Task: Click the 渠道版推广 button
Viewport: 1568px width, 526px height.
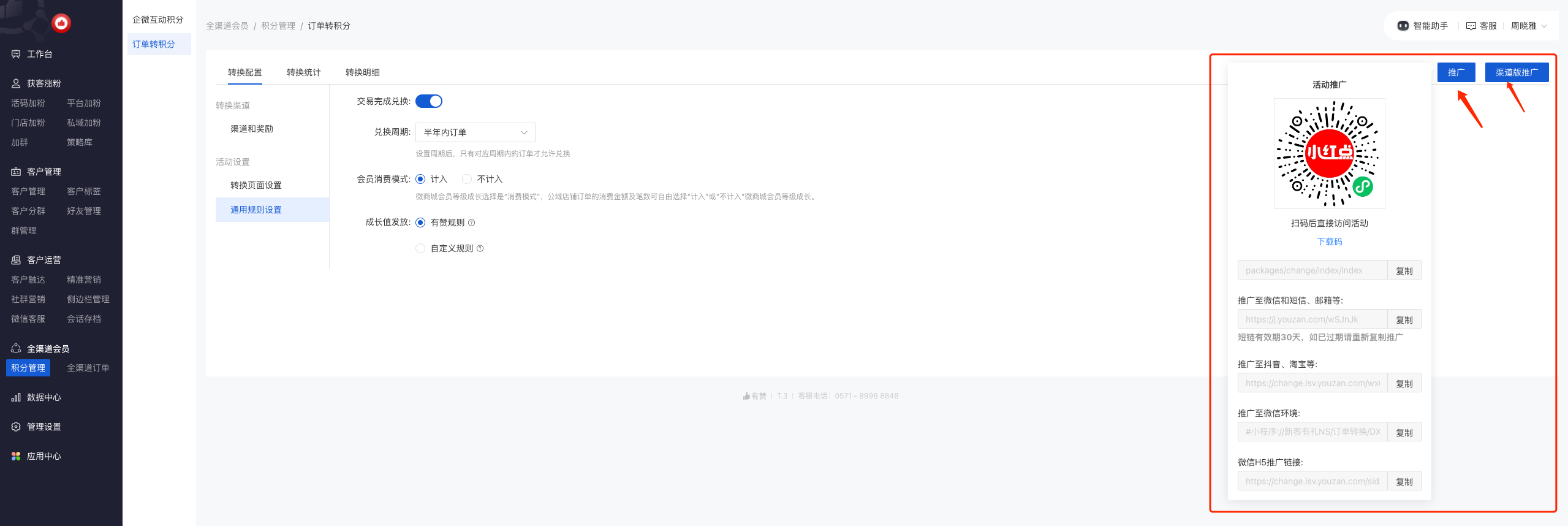Action: click(x=1516, y=72)
